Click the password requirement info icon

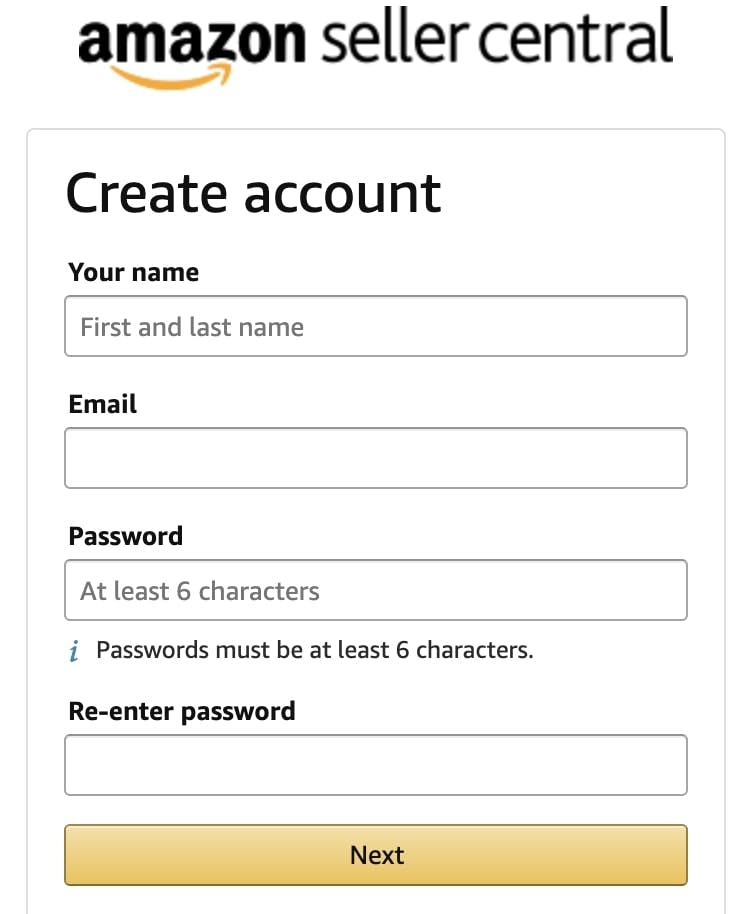click(x=75, y=652)
